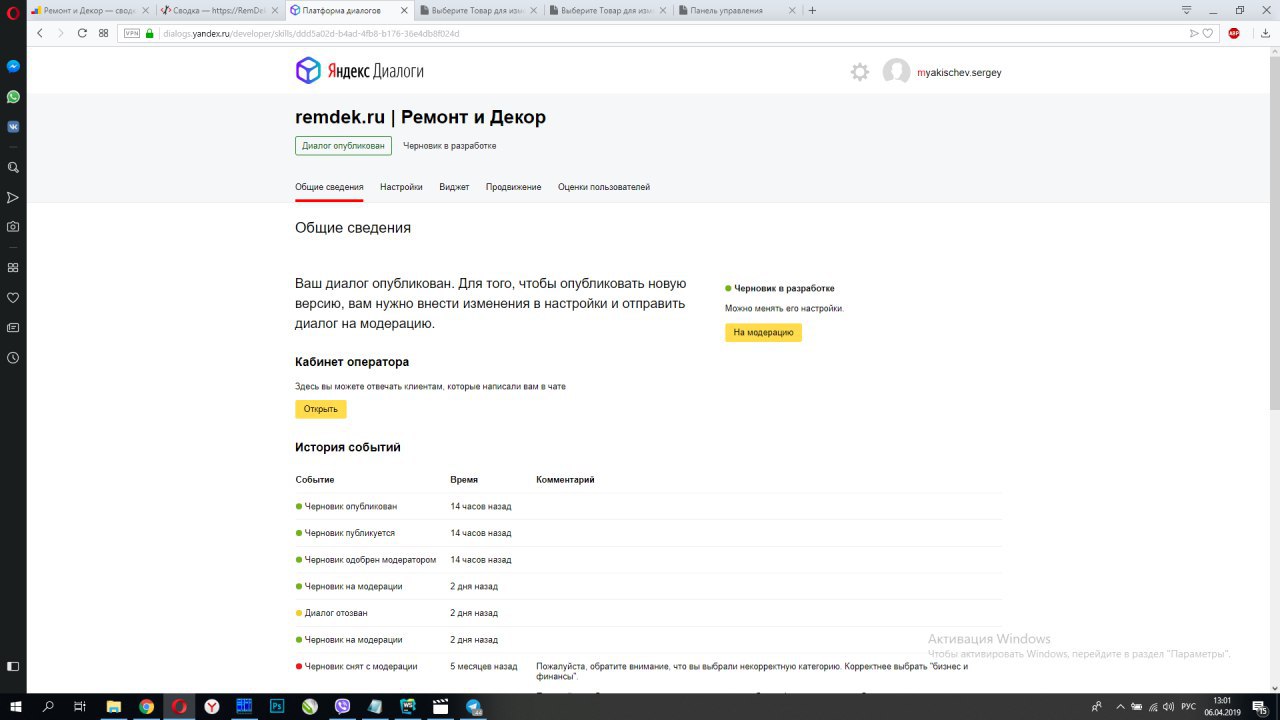This screenshot has height=720, width=1280.
Task: Click Открыть to open operator cabinet
Action: 321,409
